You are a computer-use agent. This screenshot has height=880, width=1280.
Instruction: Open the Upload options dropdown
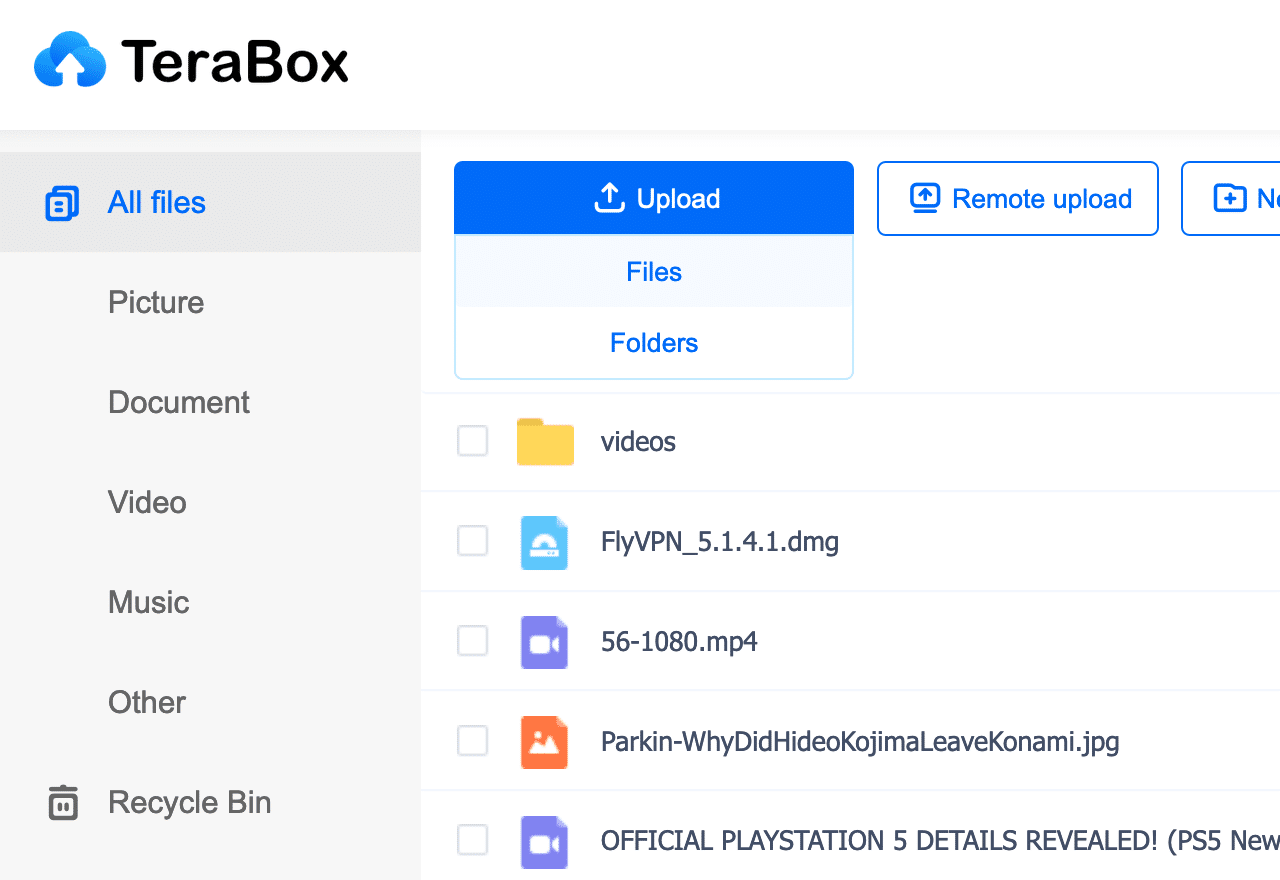(x=654, y=198)
